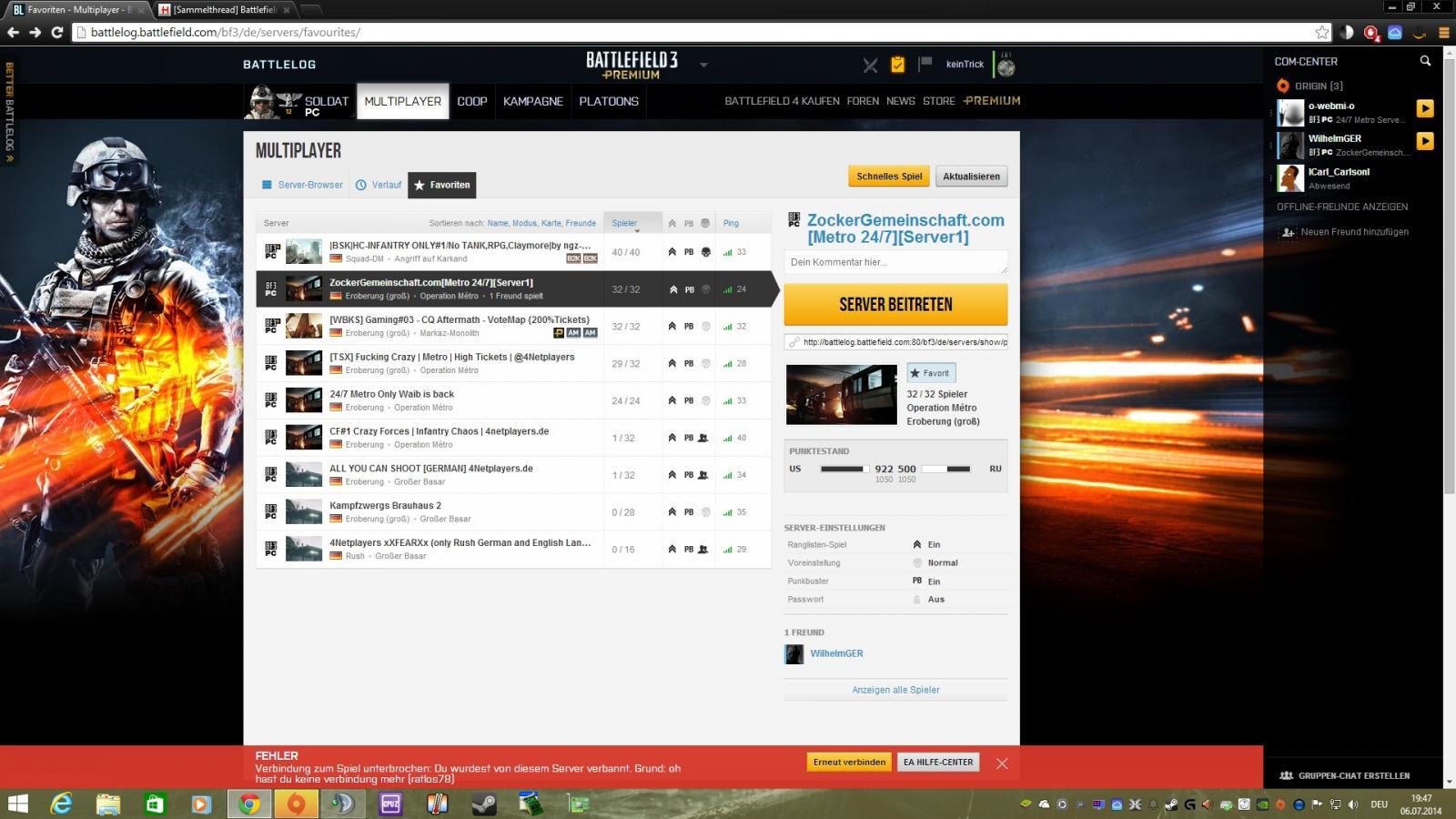Search friends in the COM-CENTER

1425,61
